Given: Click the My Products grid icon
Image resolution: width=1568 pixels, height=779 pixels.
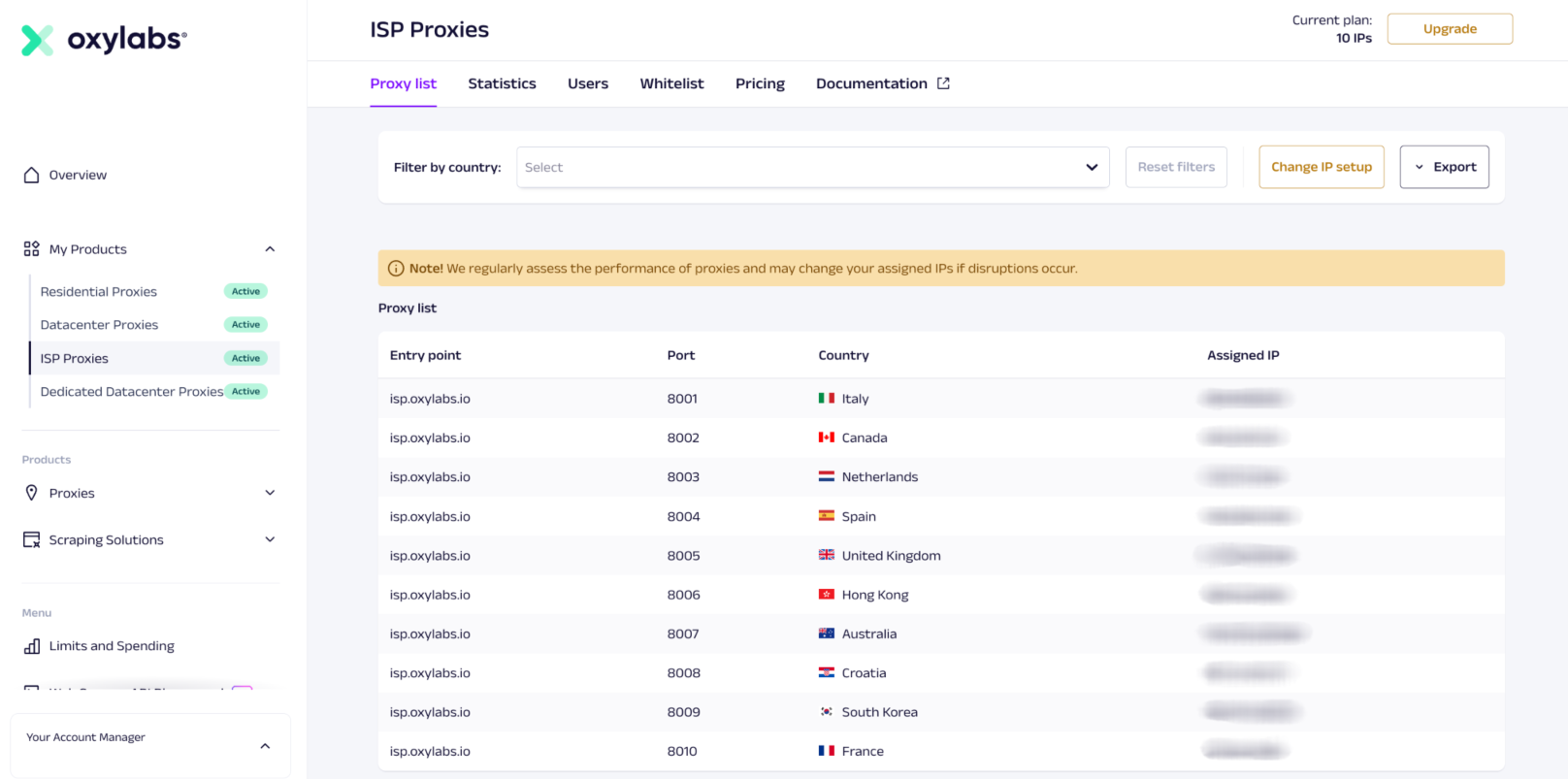Looking at the screenshot, I should pos(31,249).
